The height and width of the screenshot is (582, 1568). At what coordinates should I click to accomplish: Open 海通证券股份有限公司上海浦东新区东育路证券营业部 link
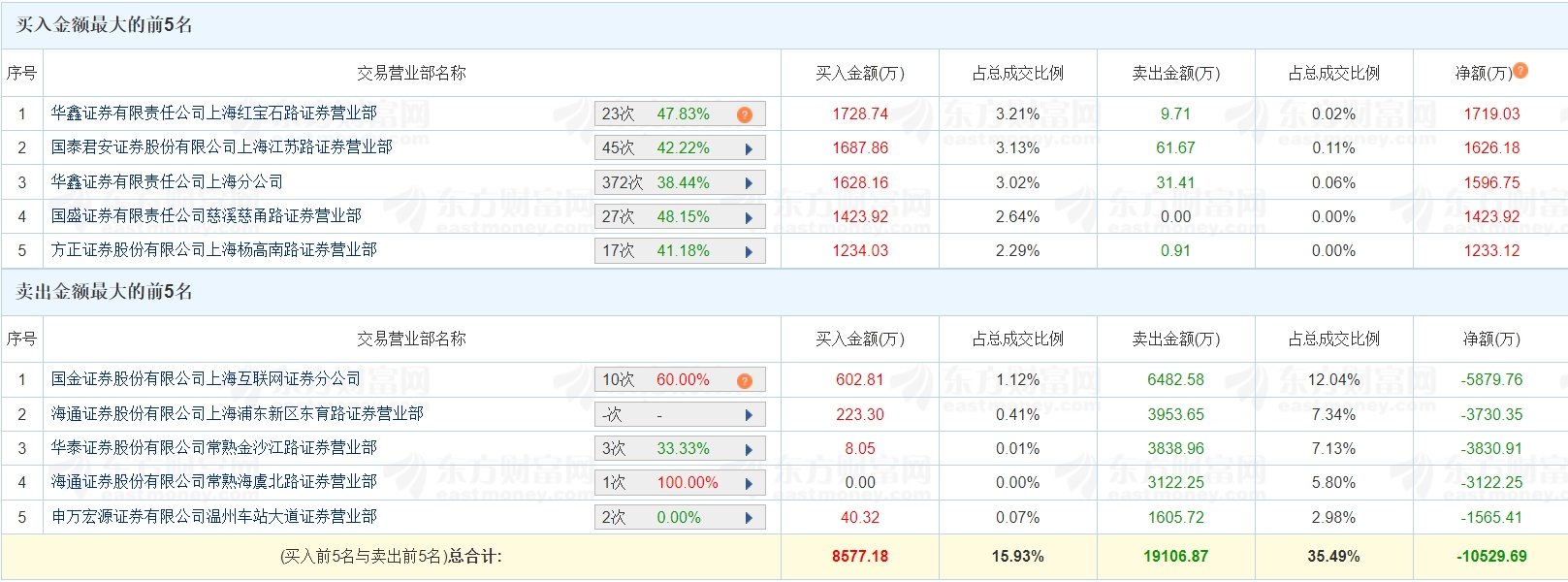238,413
